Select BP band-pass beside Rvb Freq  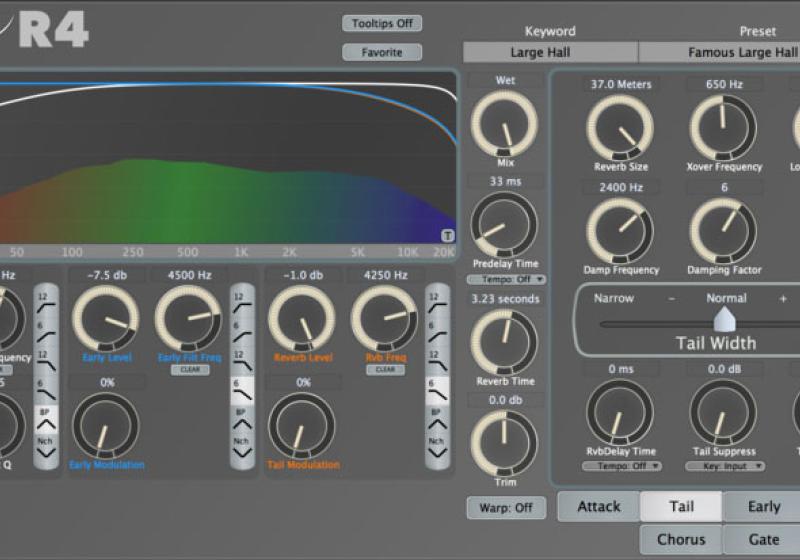437,420
